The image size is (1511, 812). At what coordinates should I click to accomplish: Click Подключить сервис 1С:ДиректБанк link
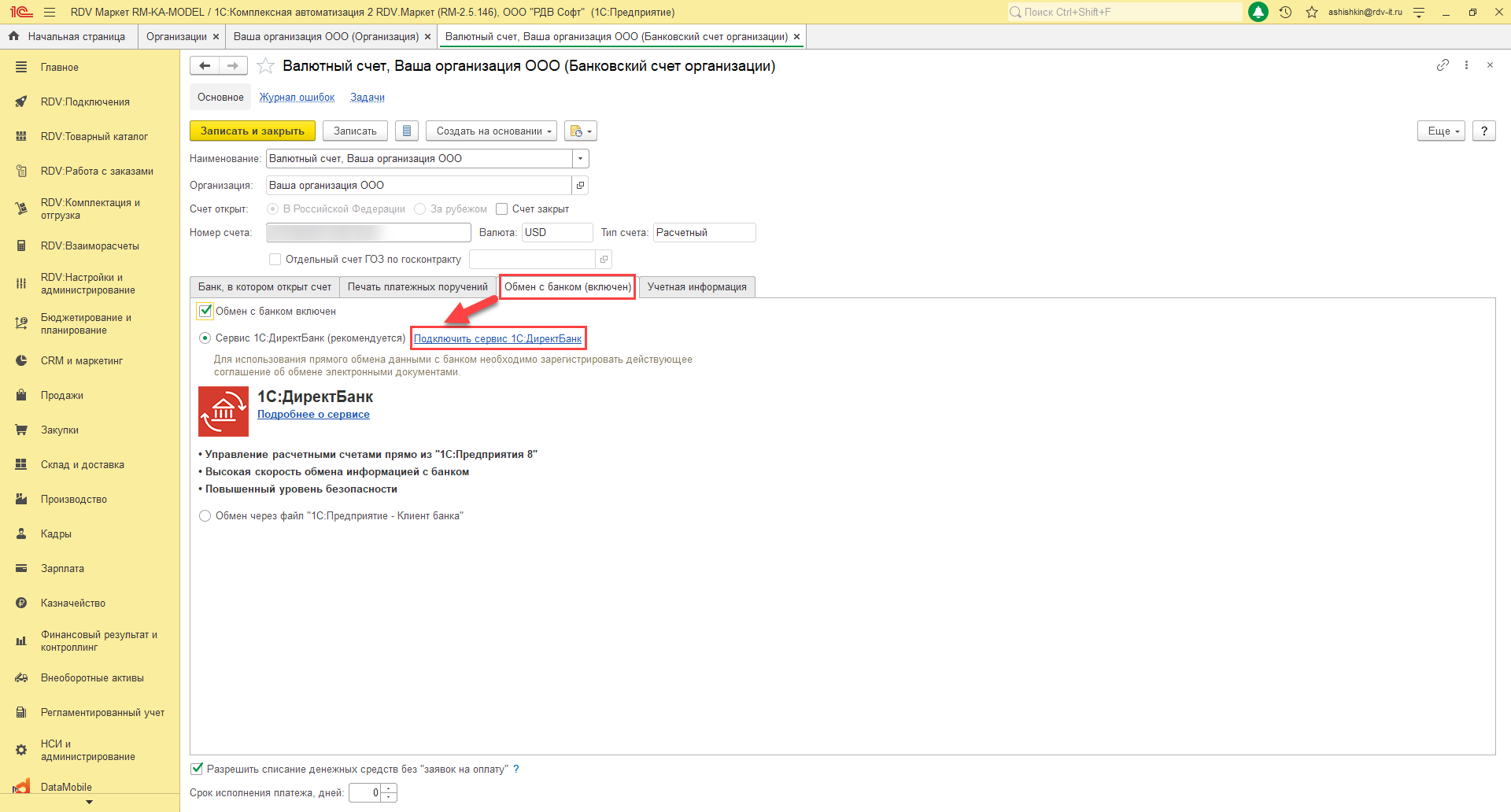coord(498,339)
